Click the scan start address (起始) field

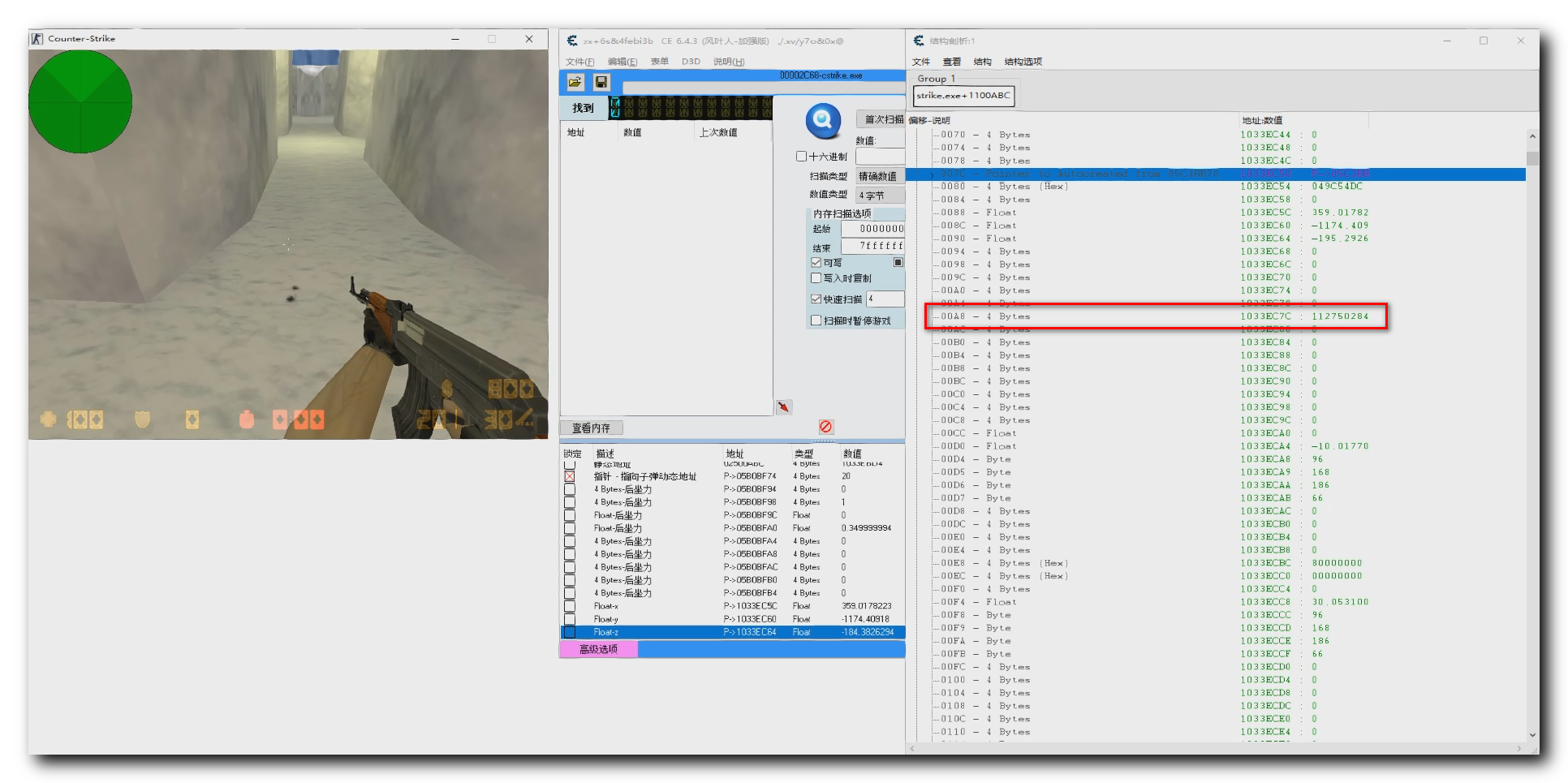point(872,229)
